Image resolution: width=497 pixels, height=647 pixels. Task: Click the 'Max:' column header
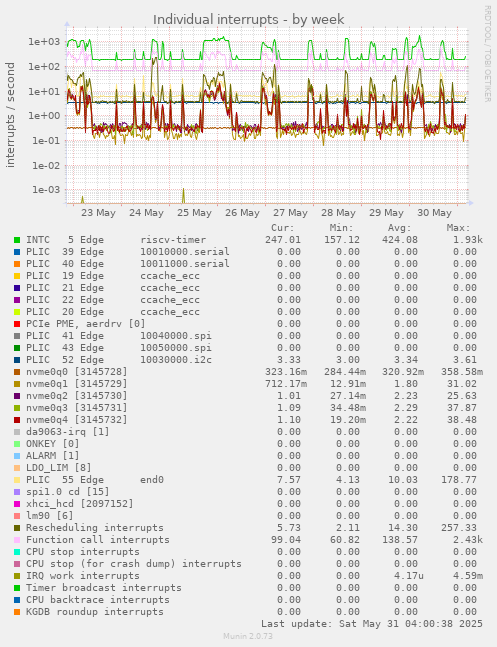click(458, 228)
